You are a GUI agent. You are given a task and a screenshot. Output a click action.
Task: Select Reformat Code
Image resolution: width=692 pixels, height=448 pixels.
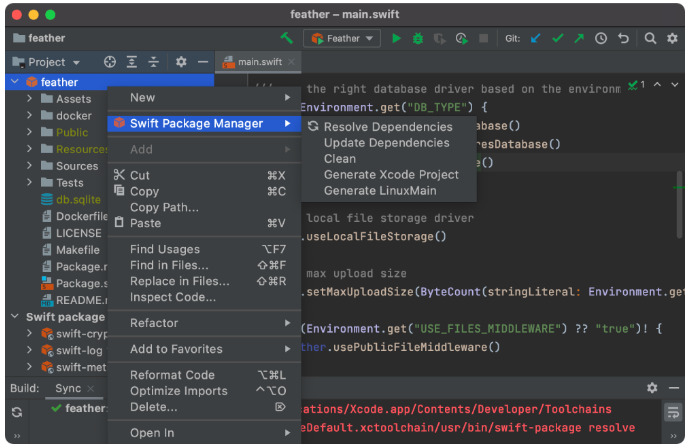tap(204, 375)
